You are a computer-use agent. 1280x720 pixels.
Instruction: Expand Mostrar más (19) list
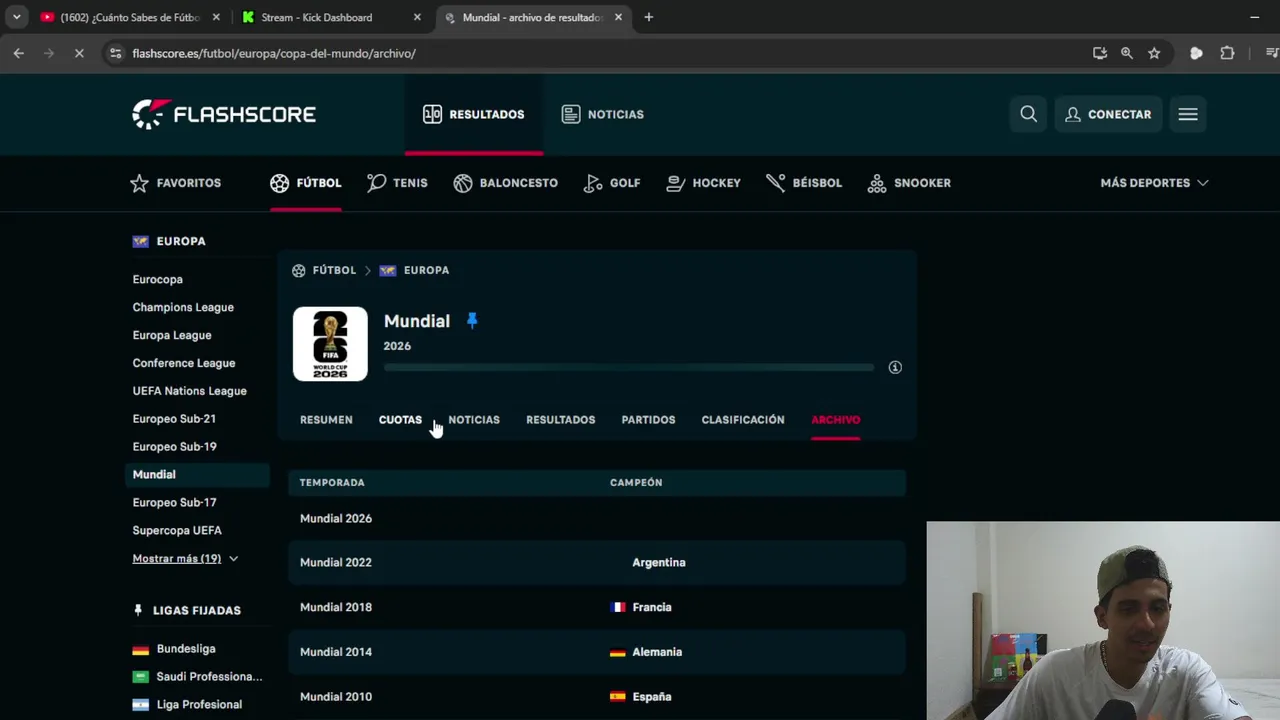(185, 558)
